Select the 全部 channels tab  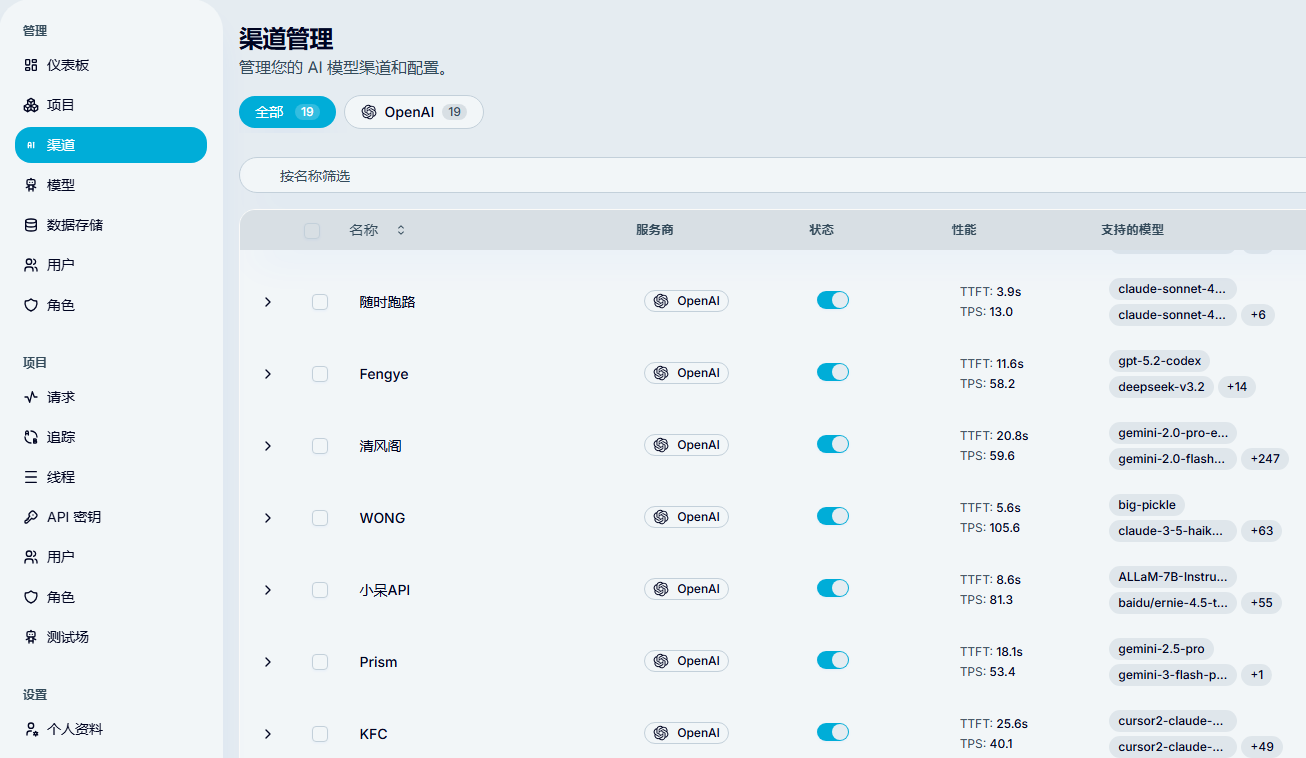click(287, 112)
